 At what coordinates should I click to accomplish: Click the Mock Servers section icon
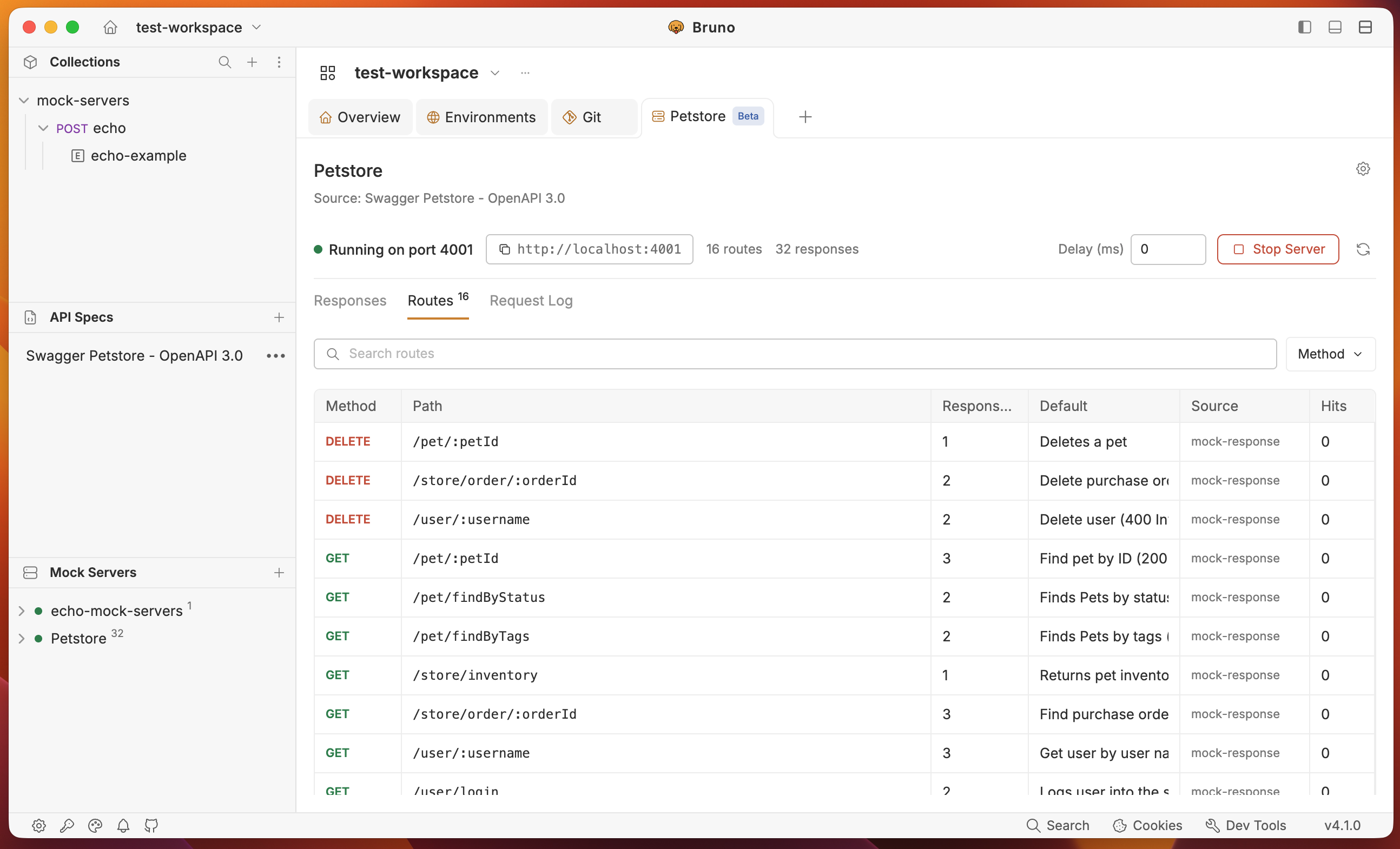[31, 573]
